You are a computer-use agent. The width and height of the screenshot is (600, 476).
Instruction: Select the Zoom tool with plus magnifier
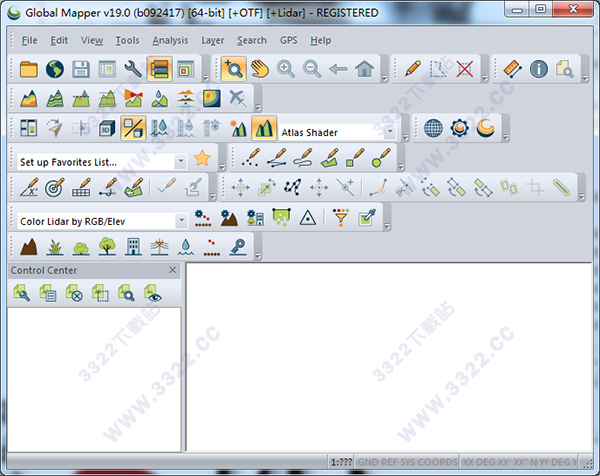233,69
